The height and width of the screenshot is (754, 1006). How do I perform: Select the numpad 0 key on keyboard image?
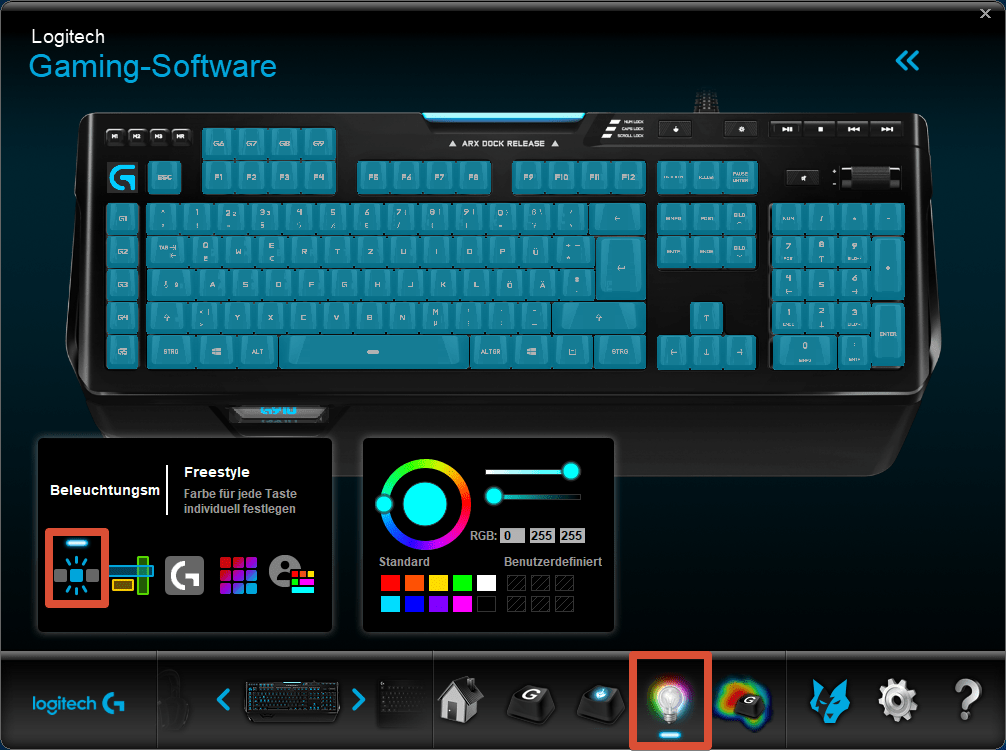(x=805, y=352)
